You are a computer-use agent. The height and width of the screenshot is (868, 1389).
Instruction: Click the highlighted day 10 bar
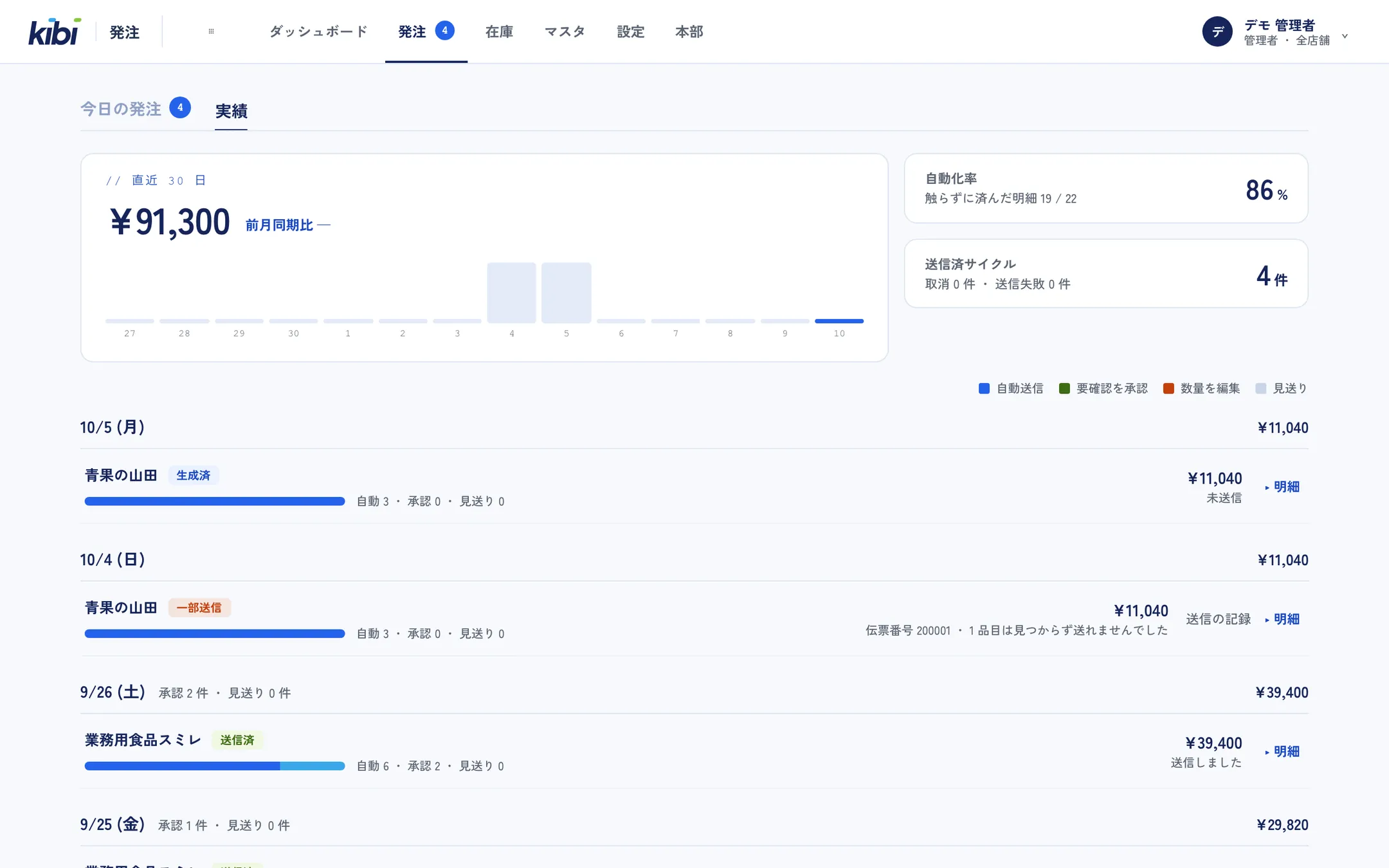(839, 321)
